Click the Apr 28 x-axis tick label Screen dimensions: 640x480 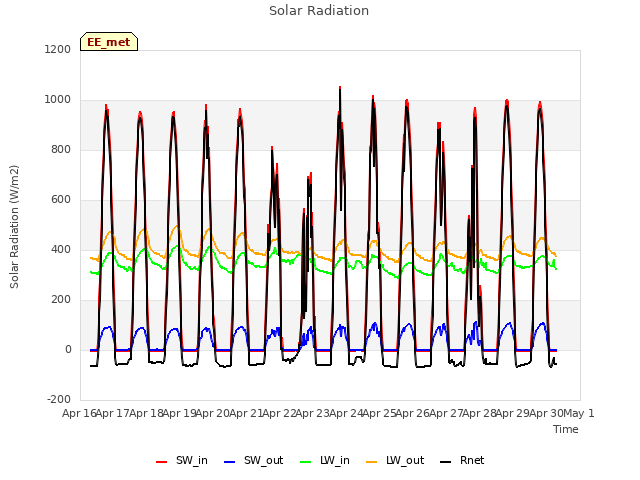(479, 413)
